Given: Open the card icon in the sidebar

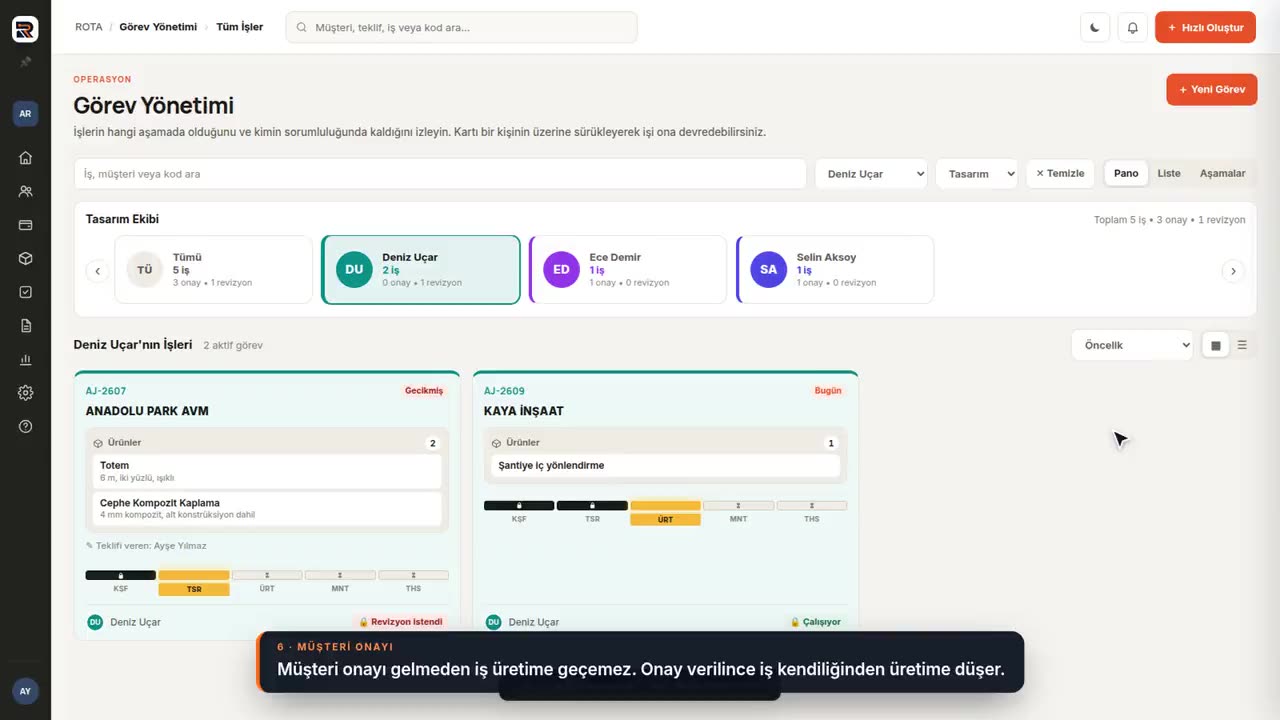Looking at the screenshot, I should click(x=25, y=225).
